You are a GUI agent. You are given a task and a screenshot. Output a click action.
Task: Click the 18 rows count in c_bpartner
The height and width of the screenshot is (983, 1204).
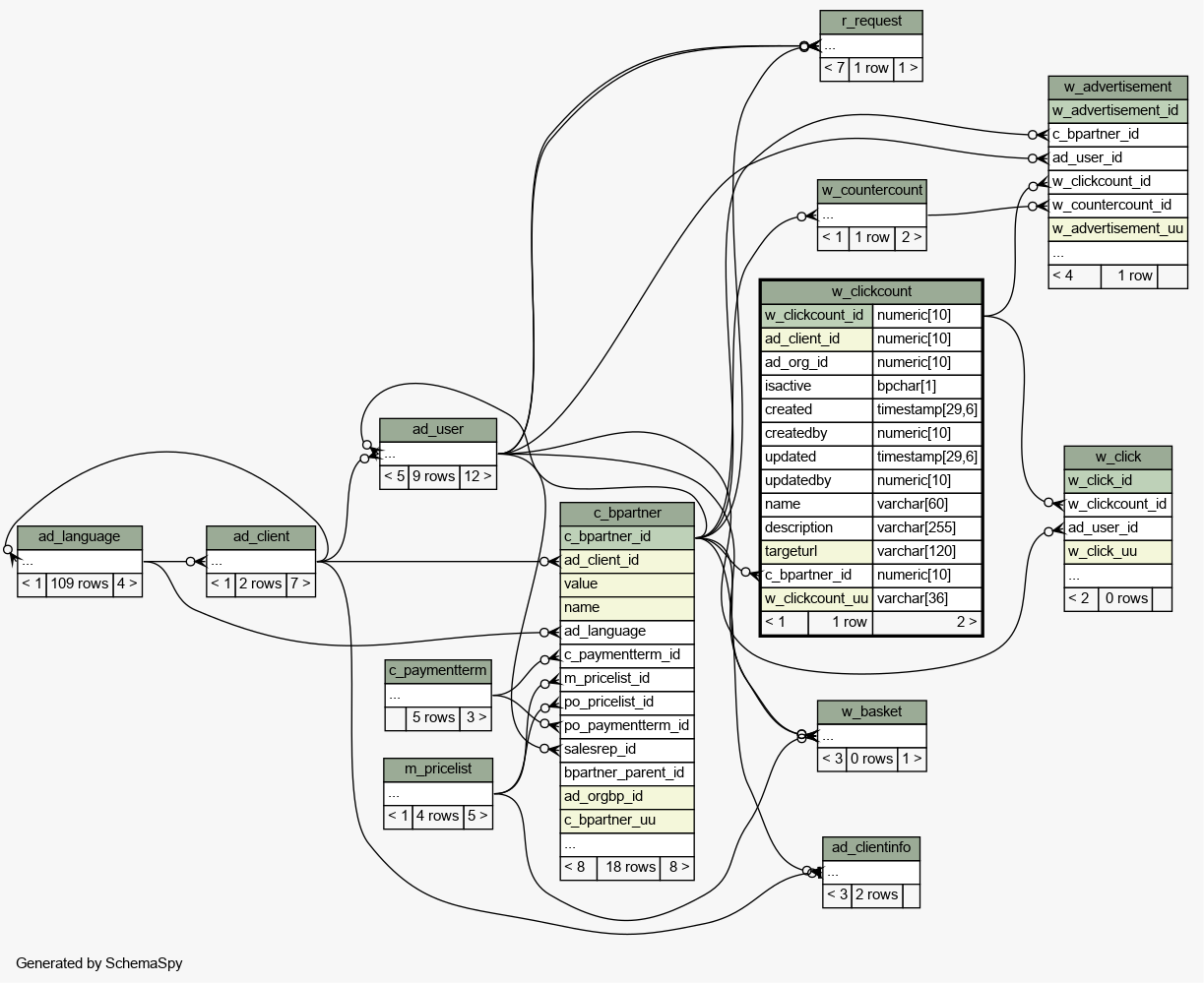[x=628, y=867]
